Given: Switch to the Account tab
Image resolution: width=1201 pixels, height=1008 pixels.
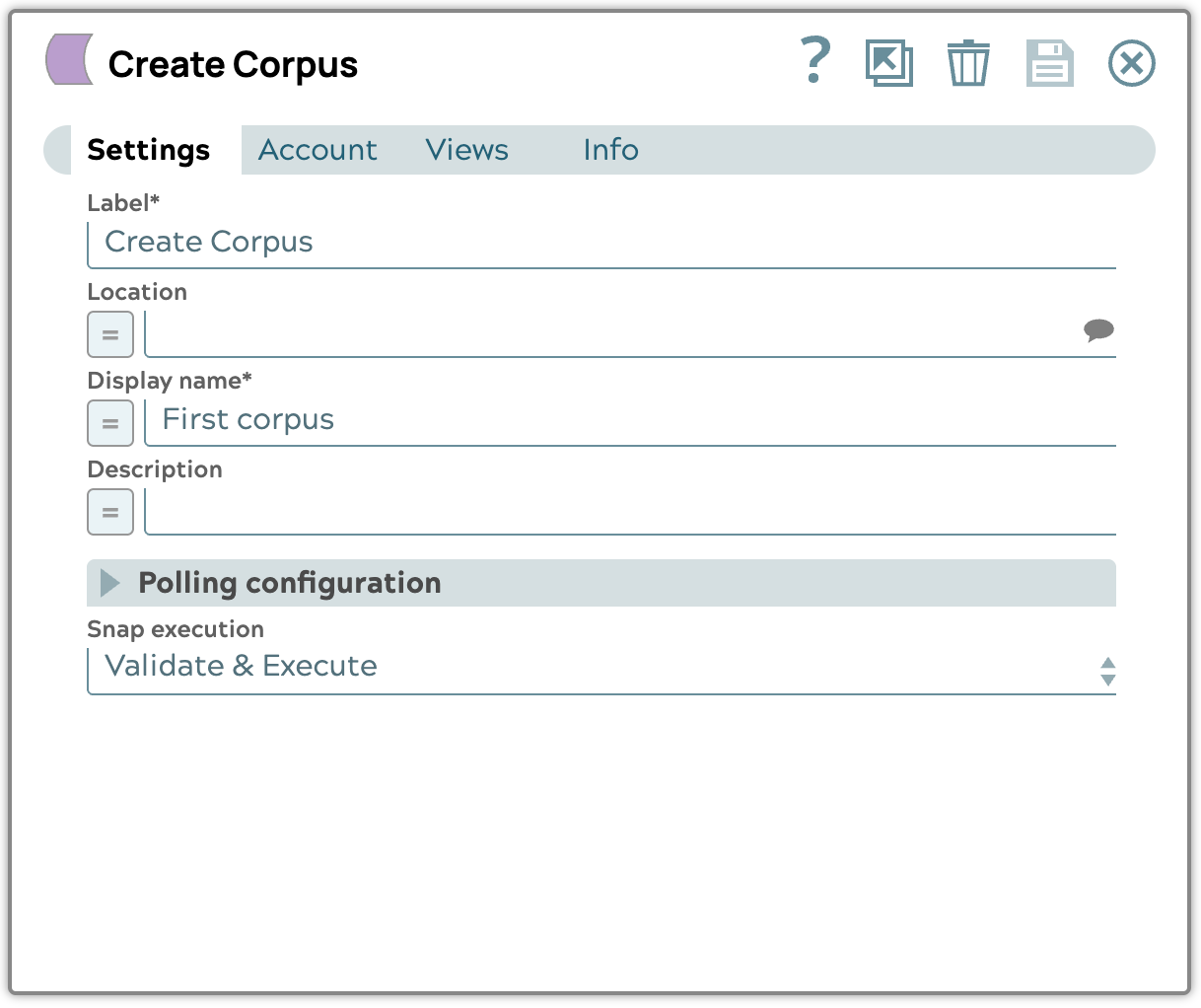Looking at the screenshot, I should tap(318, 150).
